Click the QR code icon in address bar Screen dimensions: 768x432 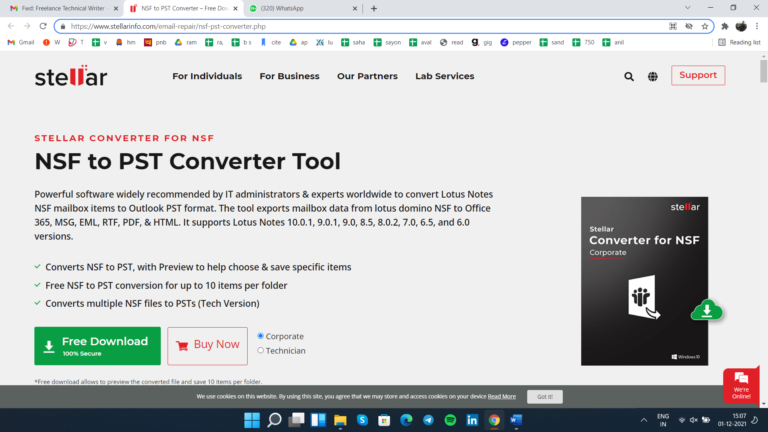pyautogui.click(x=673, y=26)
